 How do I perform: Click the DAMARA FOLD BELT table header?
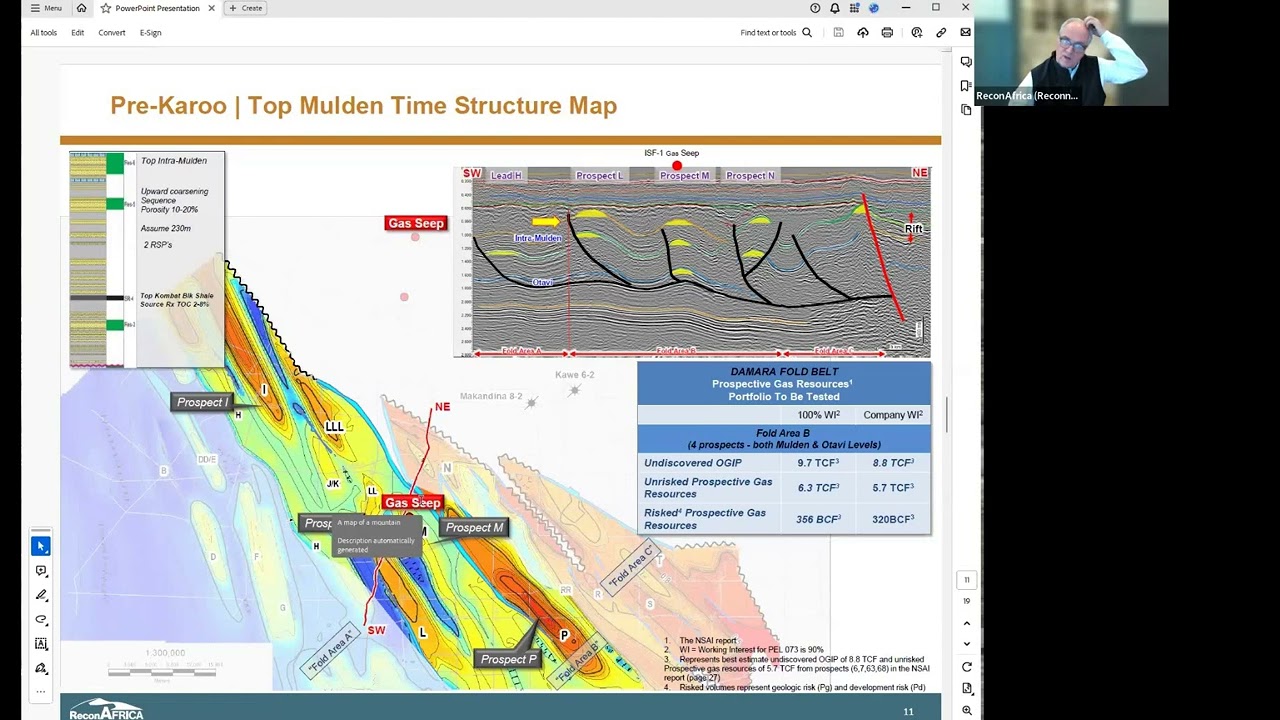coord(784,372)
